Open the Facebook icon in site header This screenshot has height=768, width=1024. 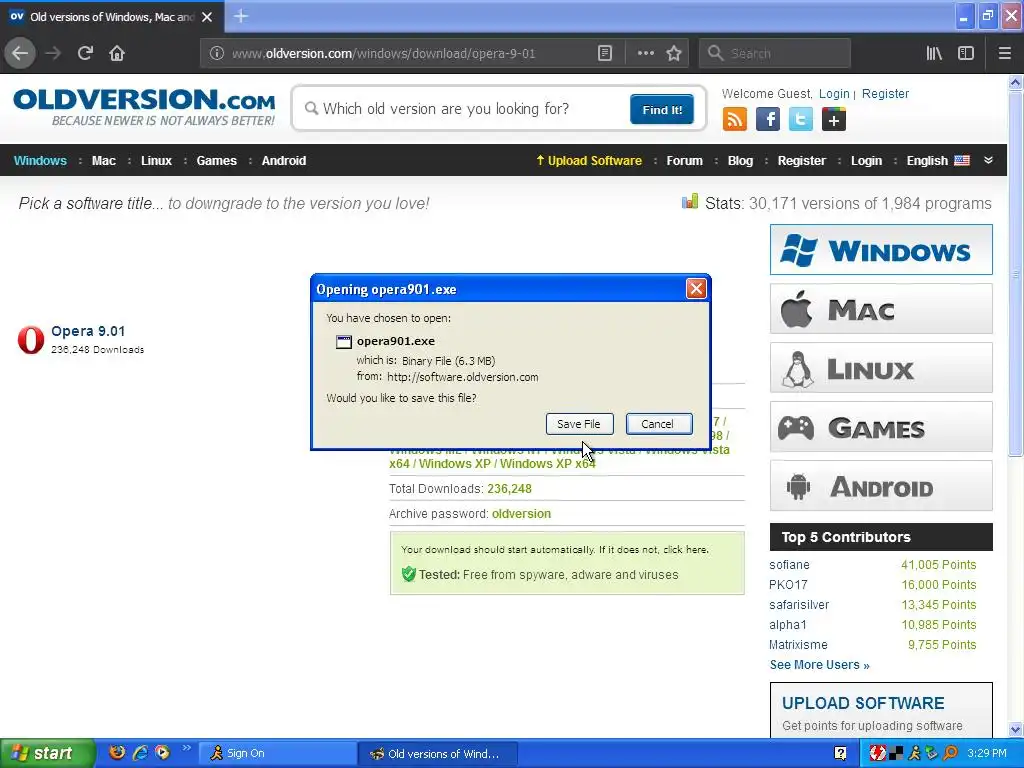point(768,120)
